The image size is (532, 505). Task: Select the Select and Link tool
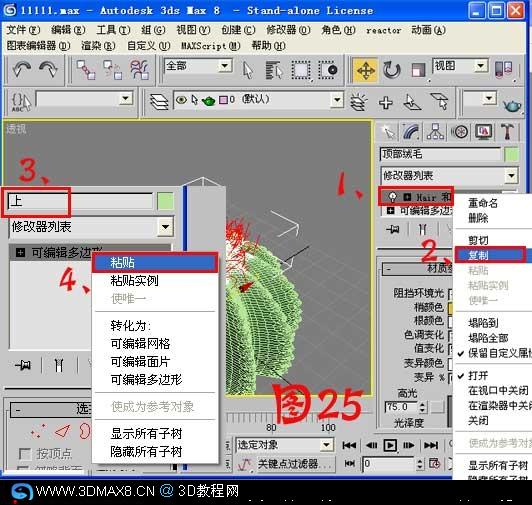click(x=86, y=70)
